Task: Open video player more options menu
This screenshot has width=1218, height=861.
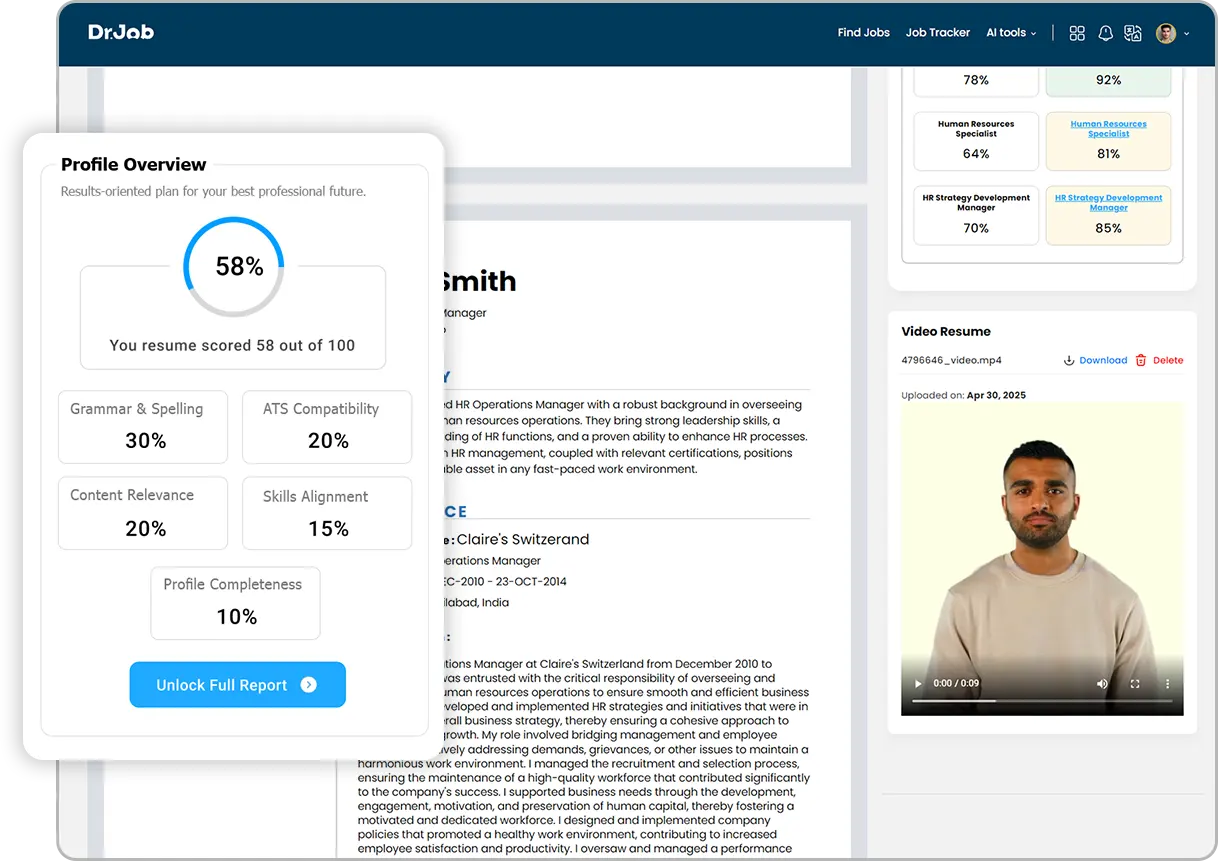Action: [1167, 684]
